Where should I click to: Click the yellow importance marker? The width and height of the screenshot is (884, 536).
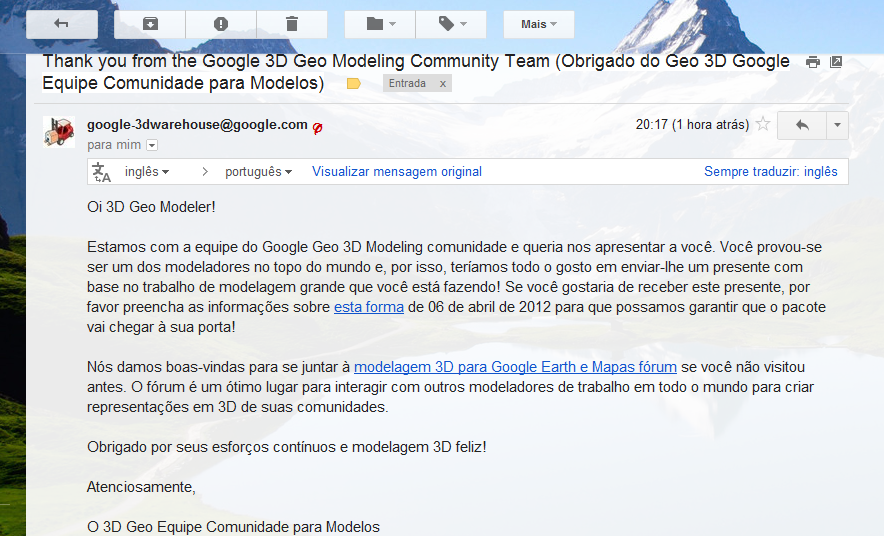pyautogui.click(x=353, y=84)
